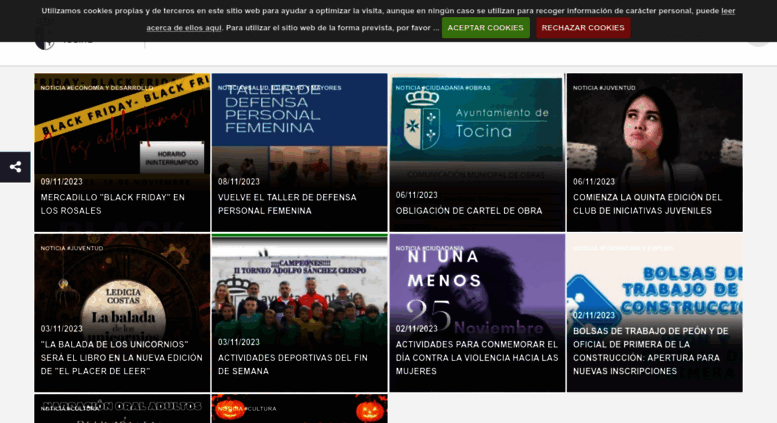Click #ECONOMÍA Y DESARROLLO tag on first card
The image size is (777, 423).
[x=110, y=88]
